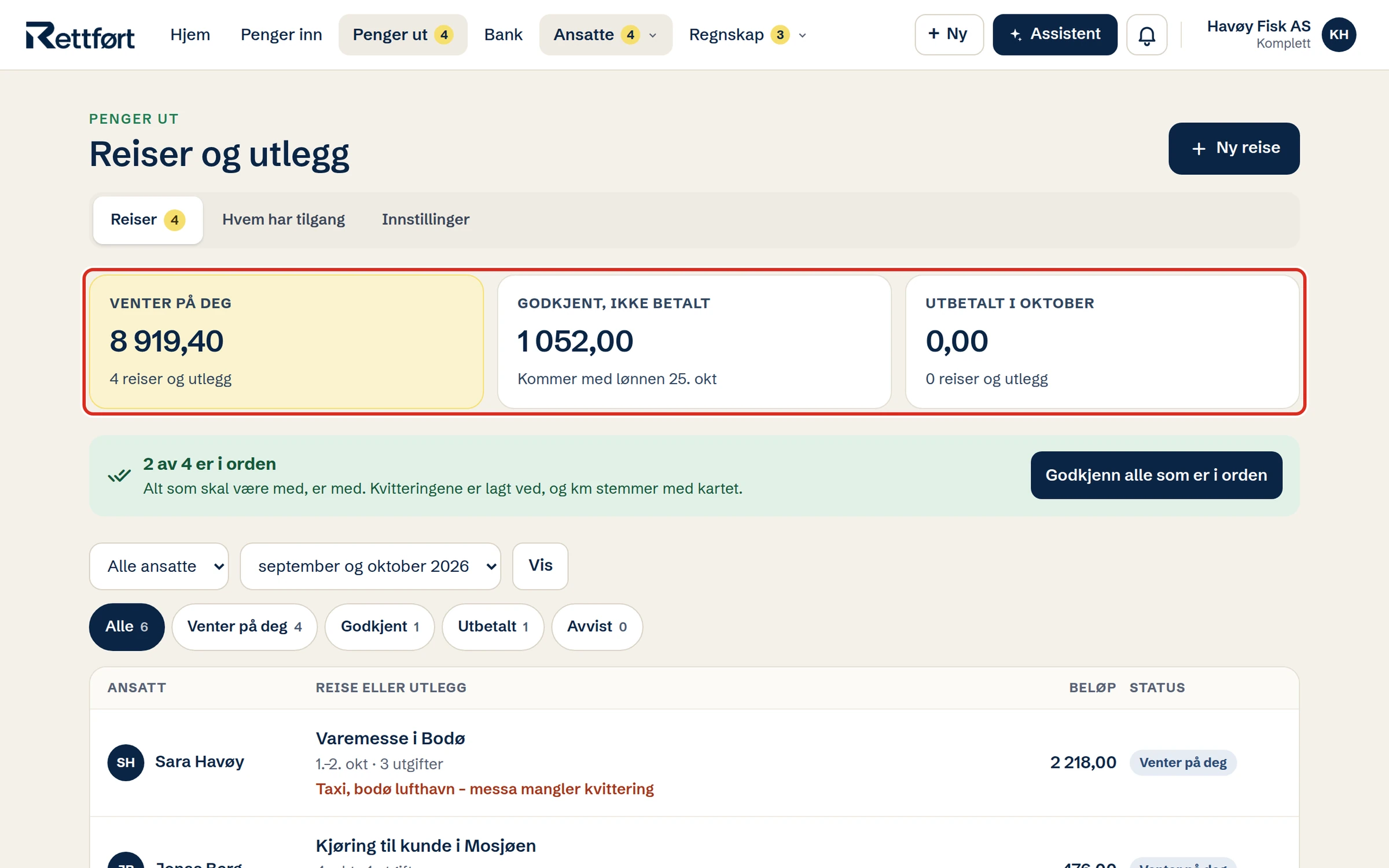
Task: Click the Beløp column header
Action: [x=1092, y=687]
